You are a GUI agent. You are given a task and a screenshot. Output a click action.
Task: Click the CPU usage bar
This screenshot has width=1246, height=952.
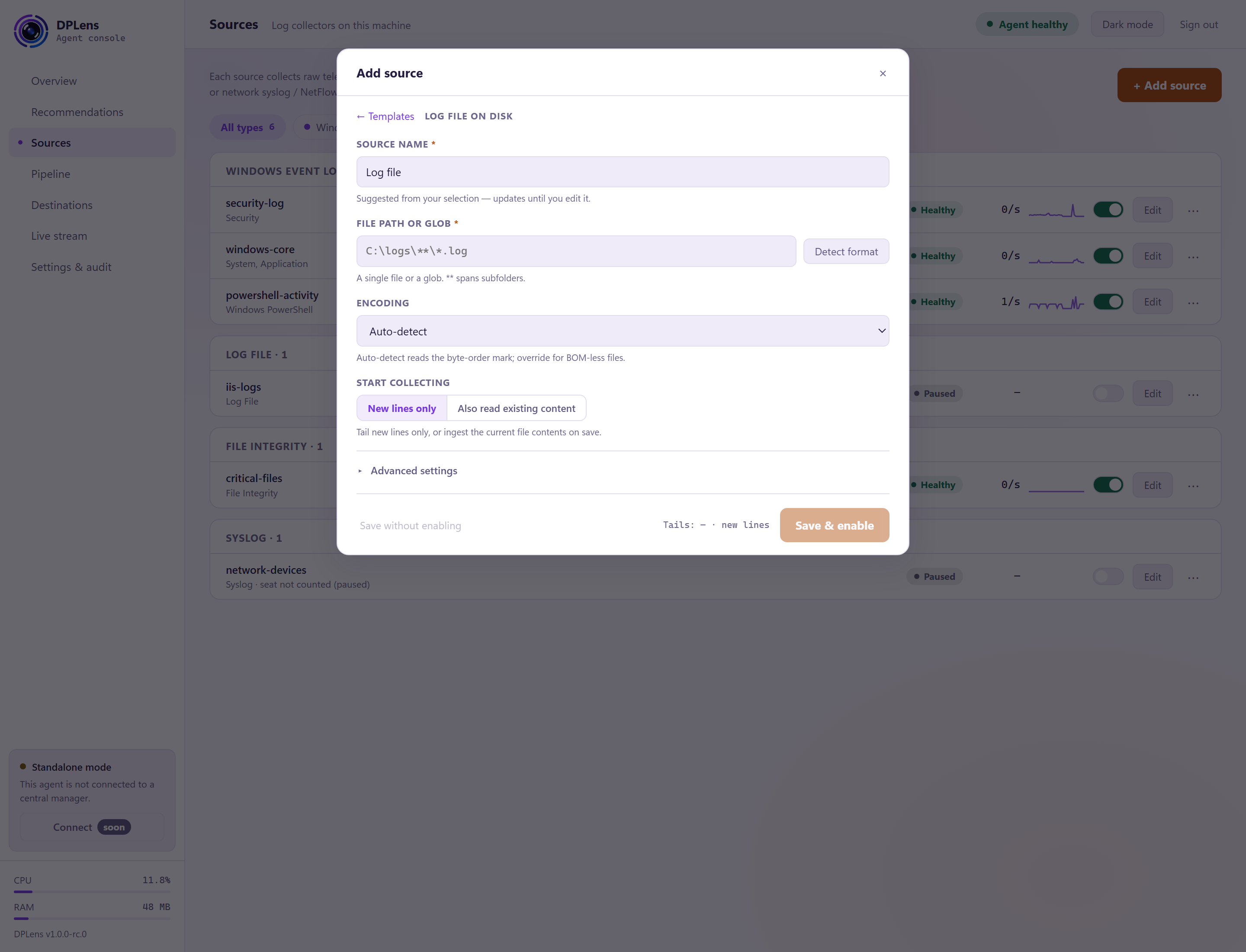pyautogui.click(x=92, y=892)
